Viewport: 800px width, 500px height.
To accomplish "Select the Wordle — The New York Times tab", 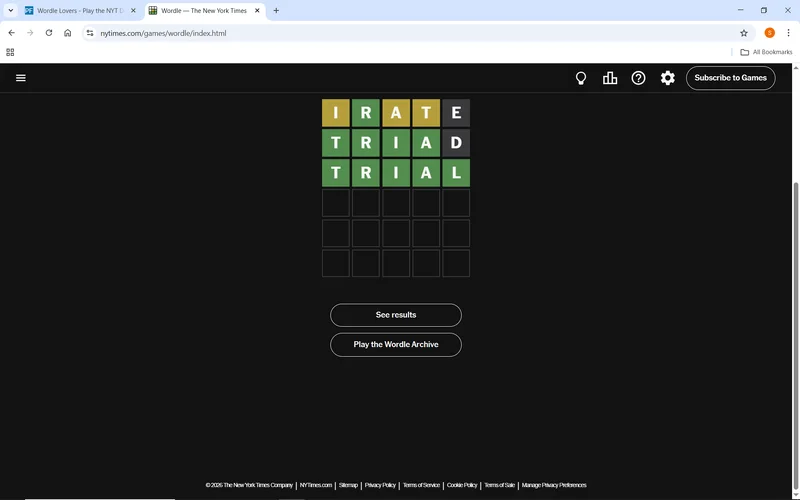I will pyautogui.click(x=204, y=10).
